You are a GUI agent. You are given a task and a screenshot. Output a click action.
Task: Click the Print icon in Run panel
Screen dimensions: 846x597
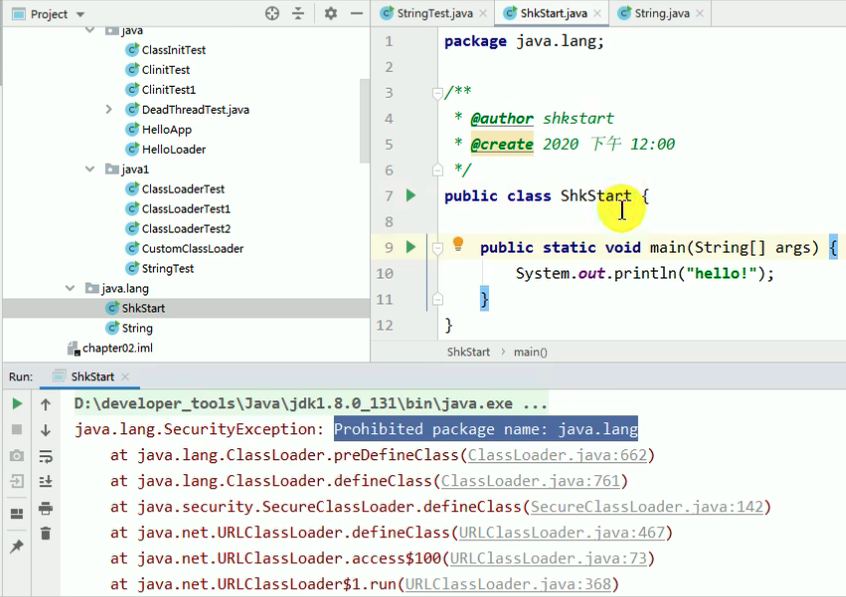[x=45, y=508]
